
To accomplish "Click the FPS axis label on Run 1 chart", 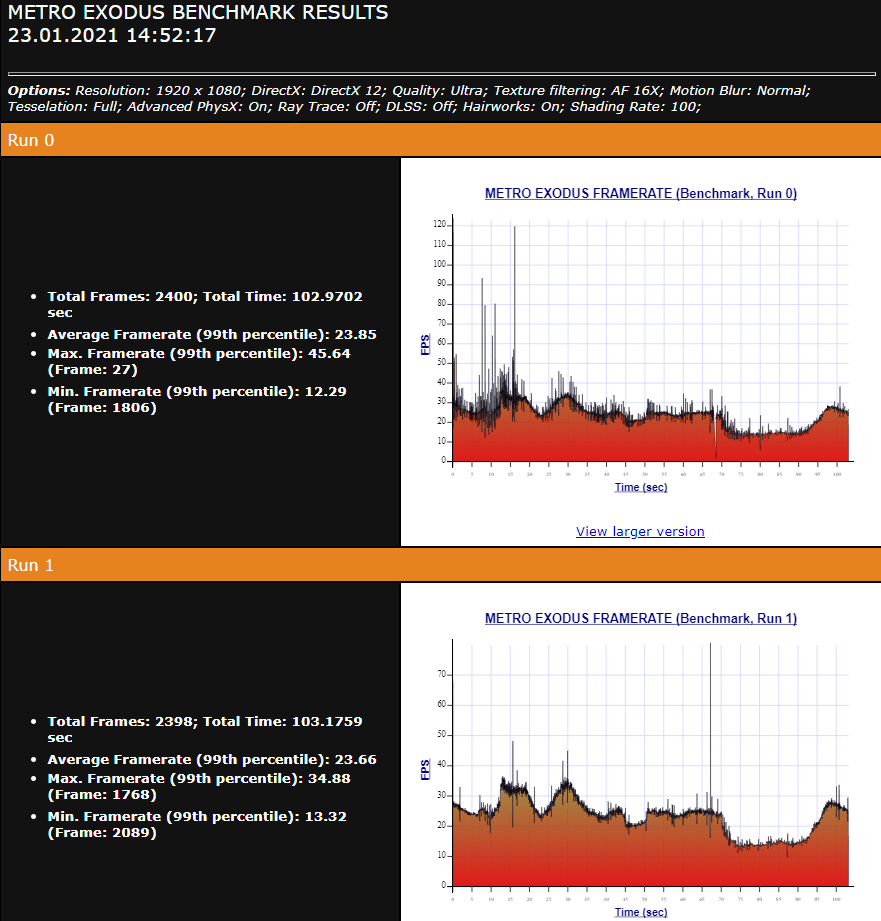I will coord(425,769).
